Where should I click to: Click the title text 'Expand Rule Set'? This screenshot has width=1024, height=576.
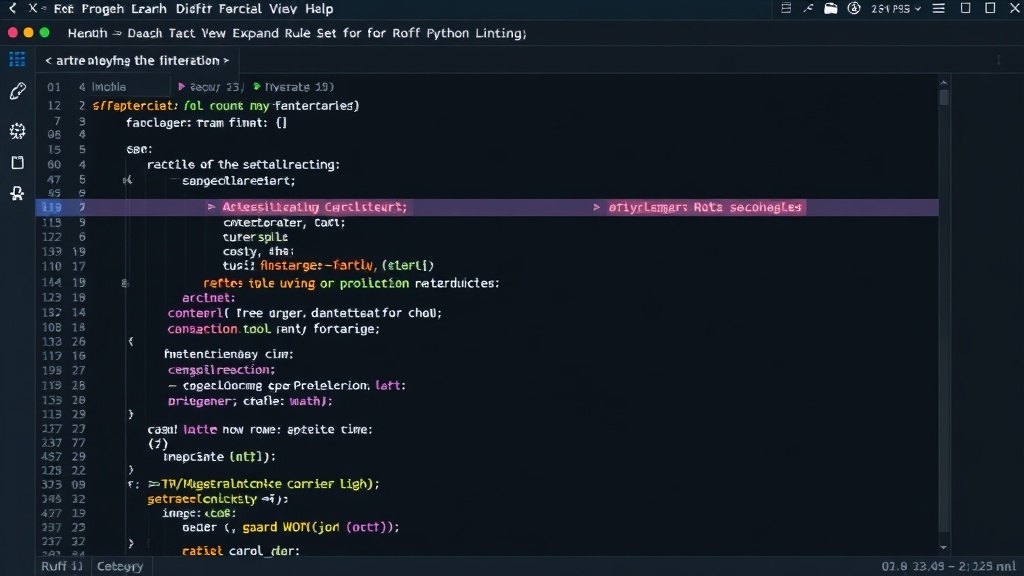pos(284,33)
